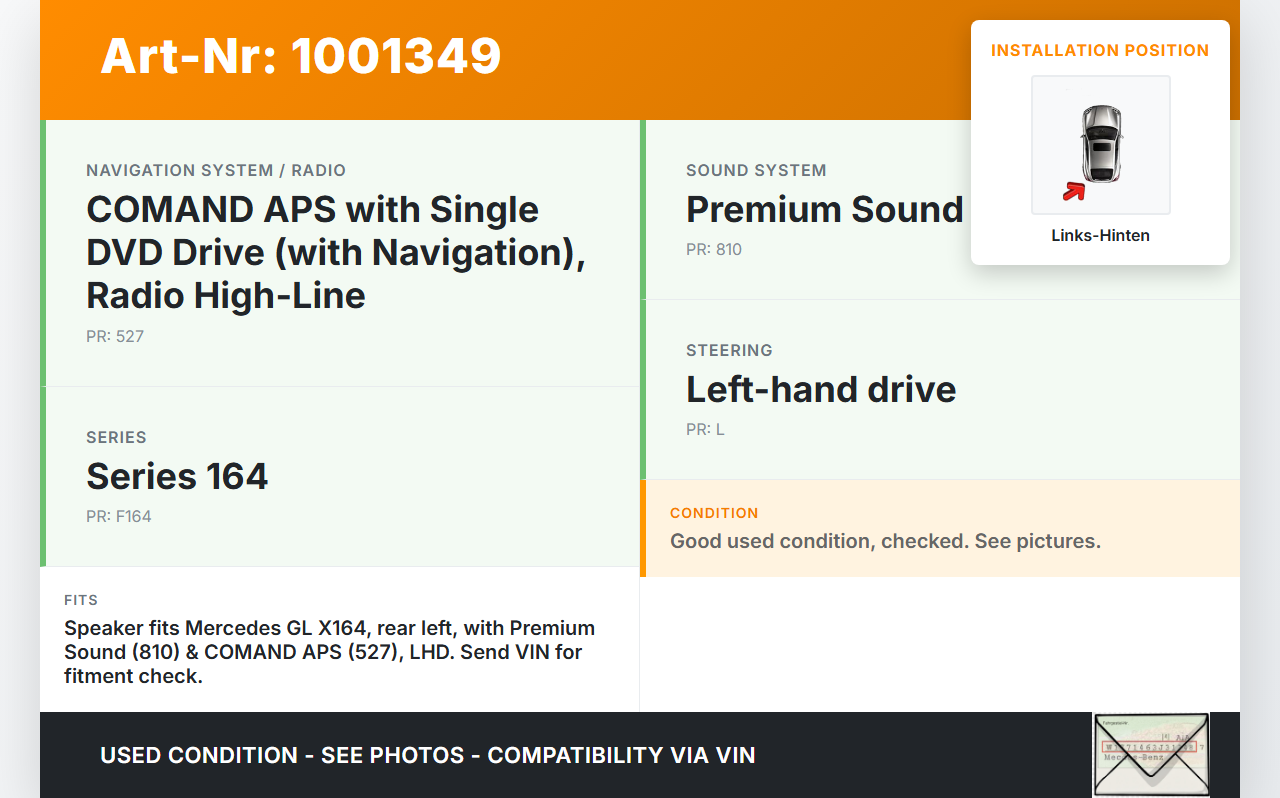Image resolution: width=1280 pixels, height=798 pixels.
Task: Click the "PR: L" code
Action: tap(705, 429)
